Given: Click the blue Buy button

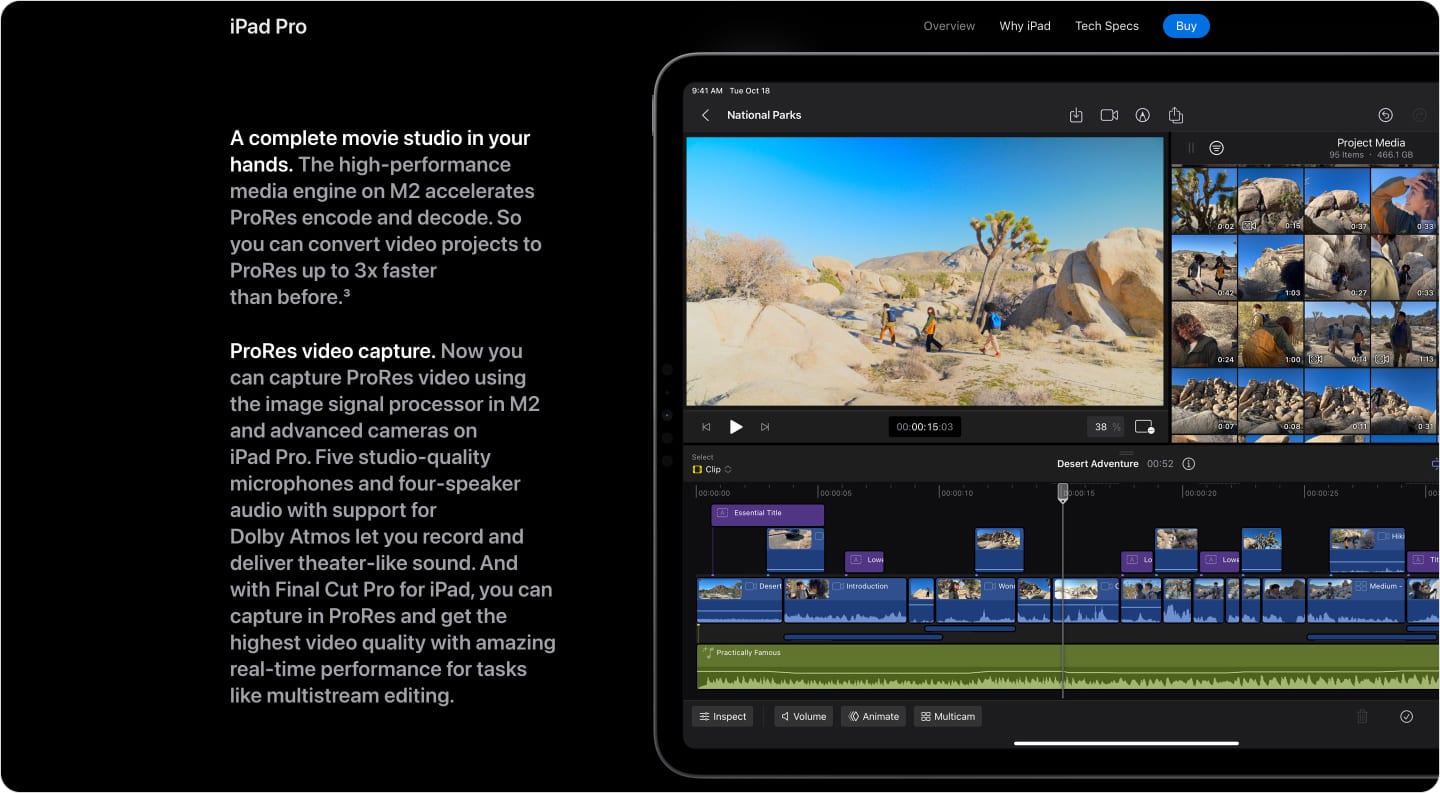Looking at the screenshot, I should 1186,26.
